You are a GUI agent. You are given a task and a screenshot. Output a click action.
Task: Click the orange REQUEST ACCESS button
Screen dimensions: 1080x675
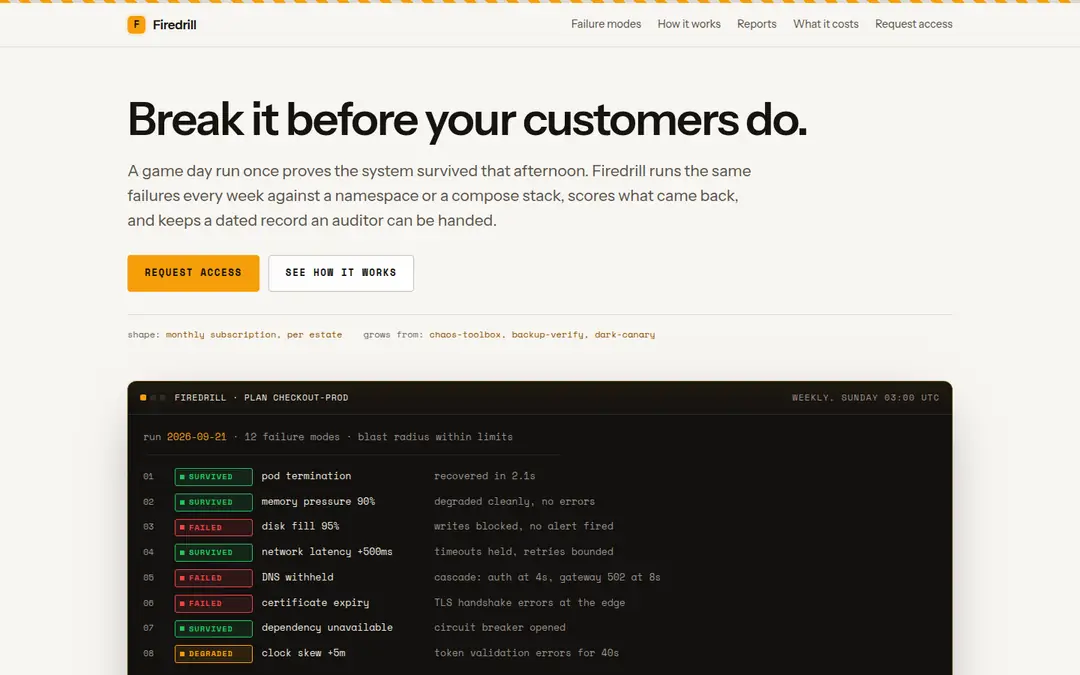tap(194, 273)
